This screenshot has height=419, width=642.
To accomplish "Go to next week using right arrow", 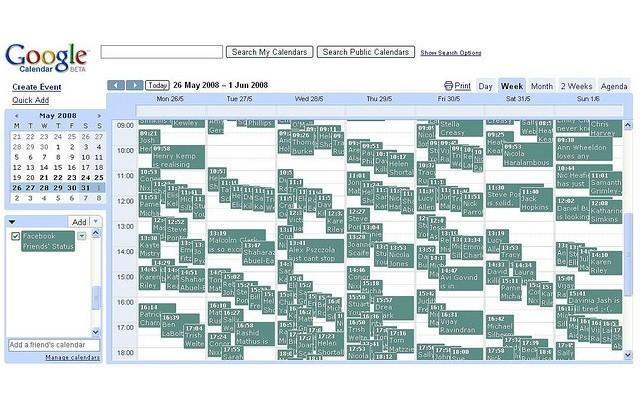I will [134, 86].
